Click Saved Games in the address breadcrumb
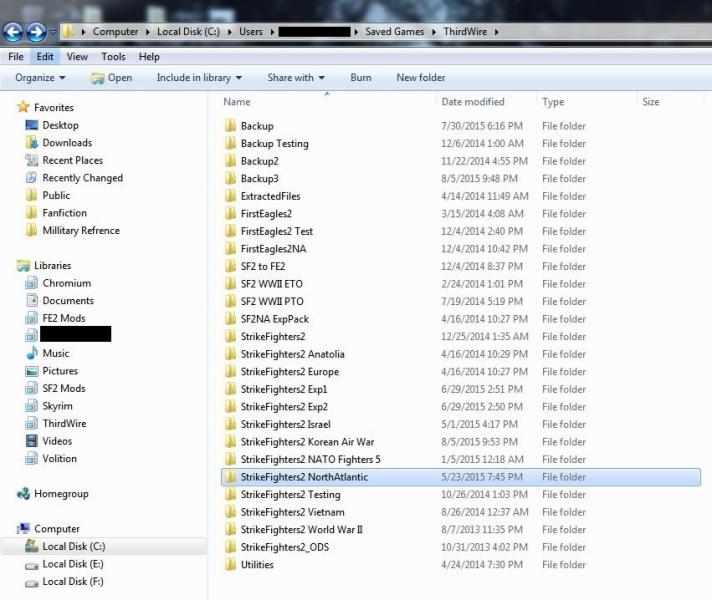Image resolution: width=712 pixels, height=600 pixels. coord(394,32)
